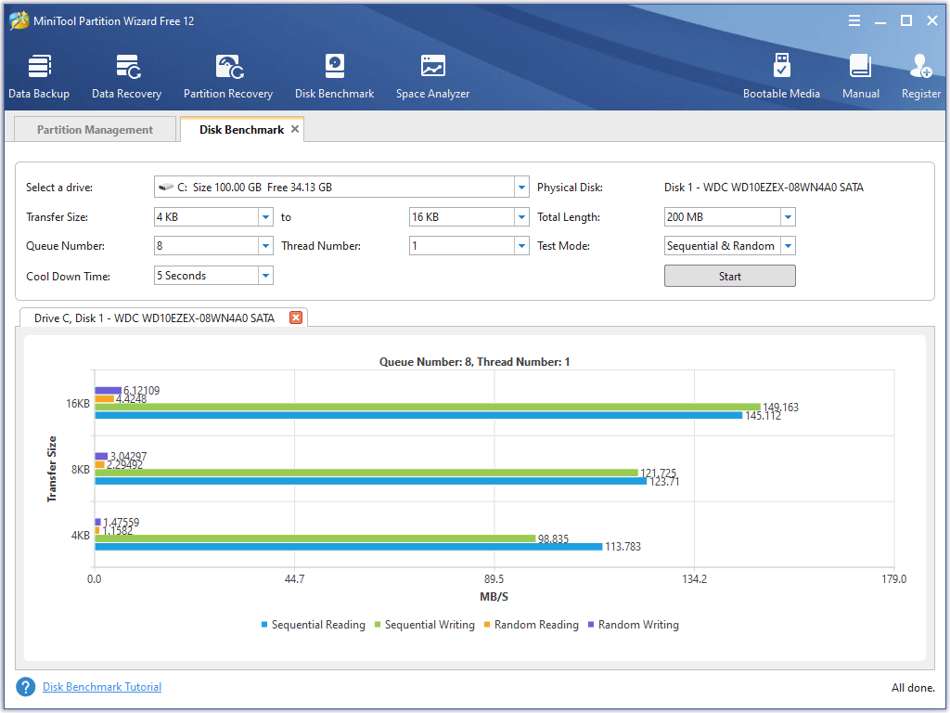Click the All done status text
The image size is (950, 713).
click(x=912, y=688)
